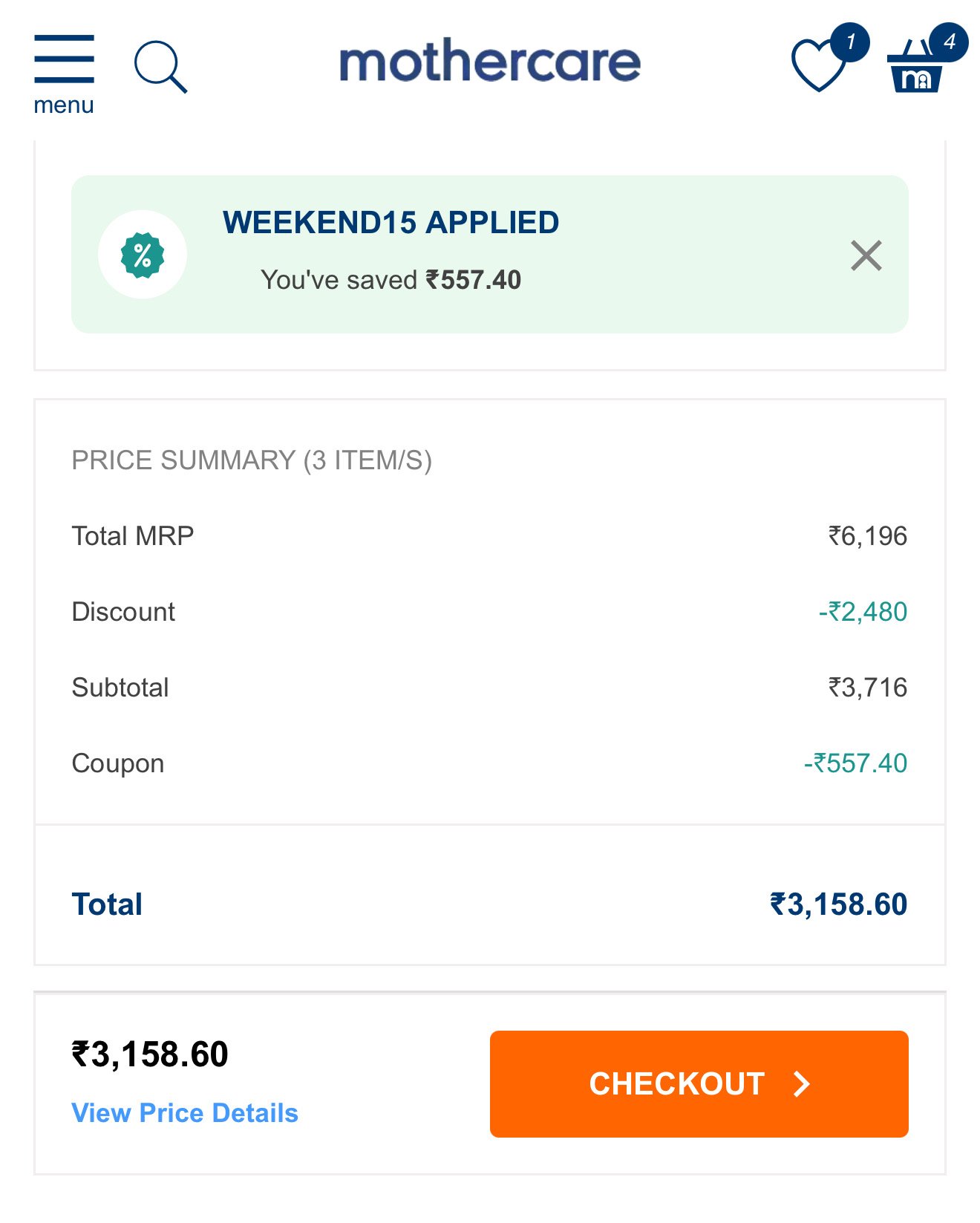980x1223 pixels.
Task: Remove the WEEKEND15 coupon with X
Action: tap(866, 255)
